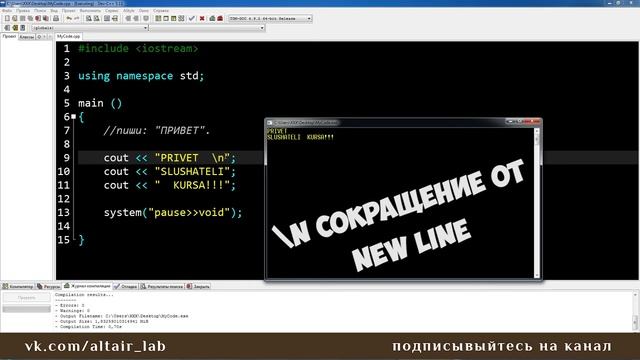Open the Правка menu
The width and height of the screenshot is (640, 360).
click(23, 10)
